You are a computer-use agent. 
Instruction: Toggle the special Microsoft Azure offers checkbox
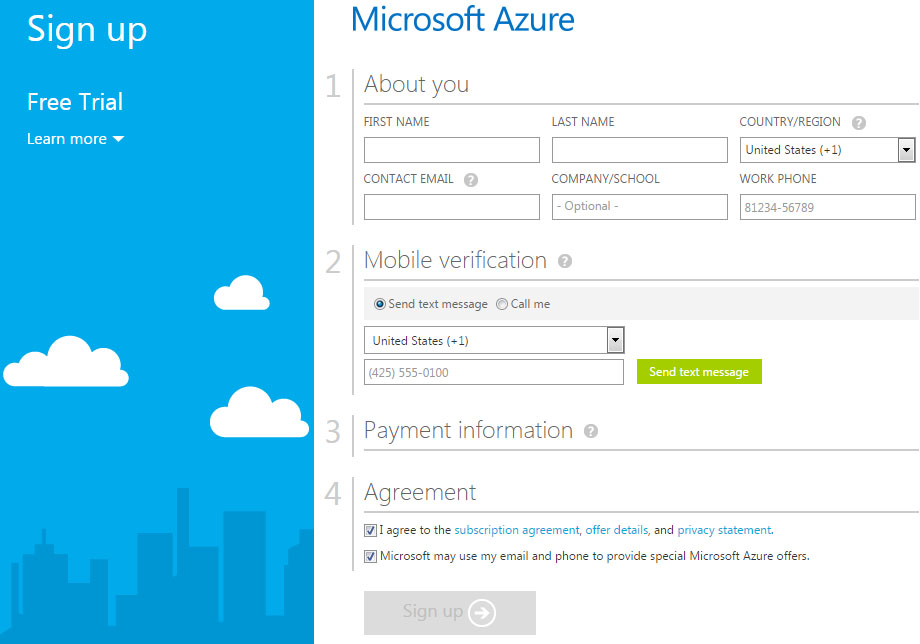(x=370, y=556)
